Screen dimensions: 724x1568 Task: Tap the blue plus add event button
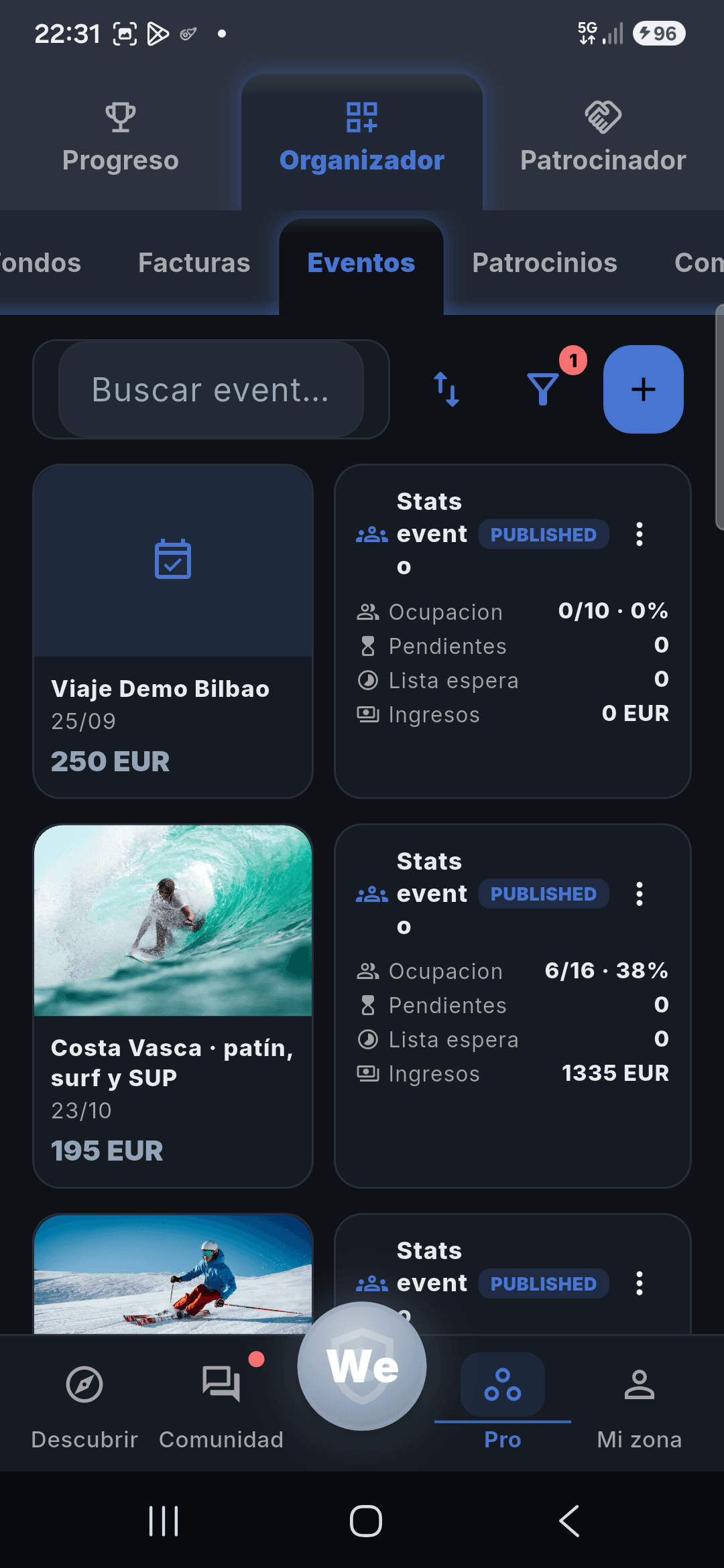pos(644,389)
